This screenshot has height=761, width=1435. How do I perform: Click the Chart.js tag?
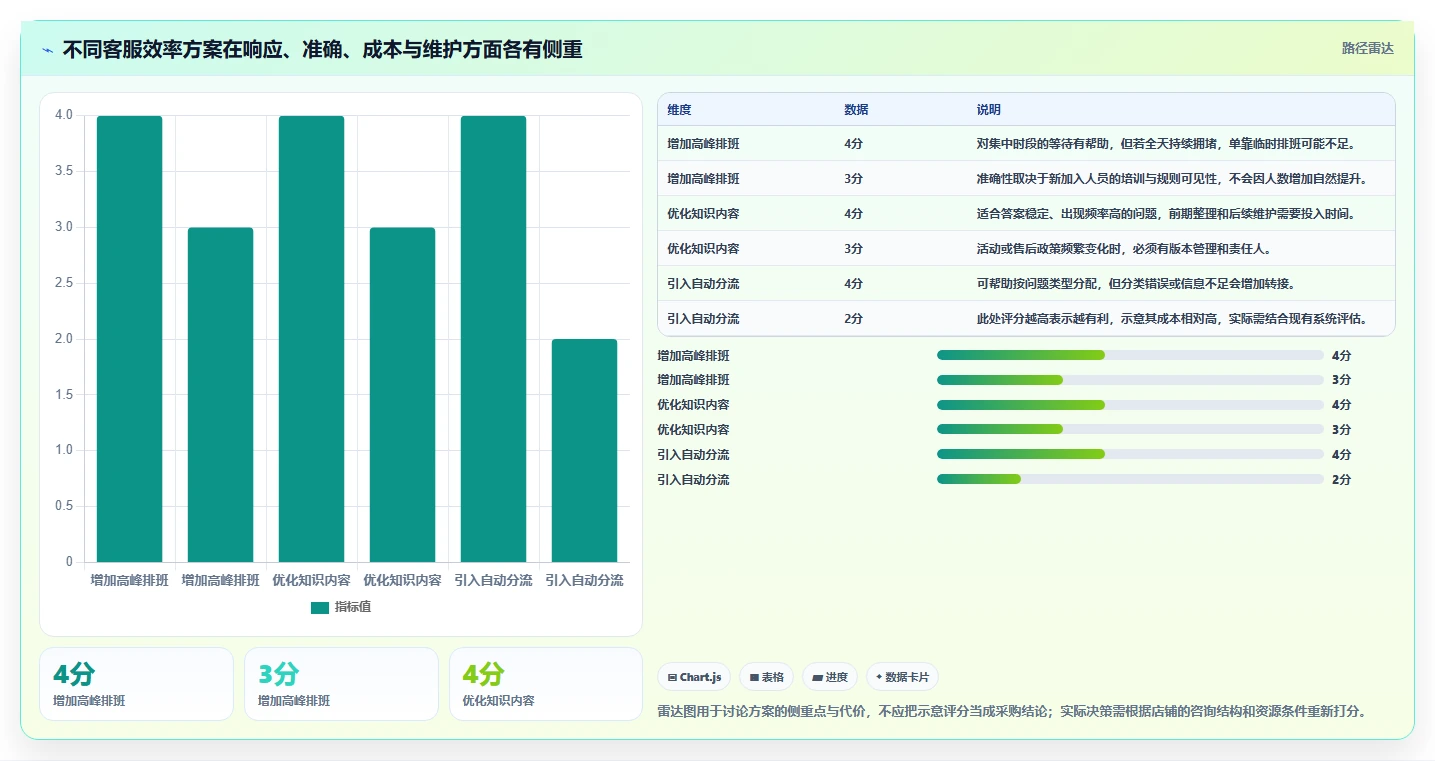[x=695, y=677]
